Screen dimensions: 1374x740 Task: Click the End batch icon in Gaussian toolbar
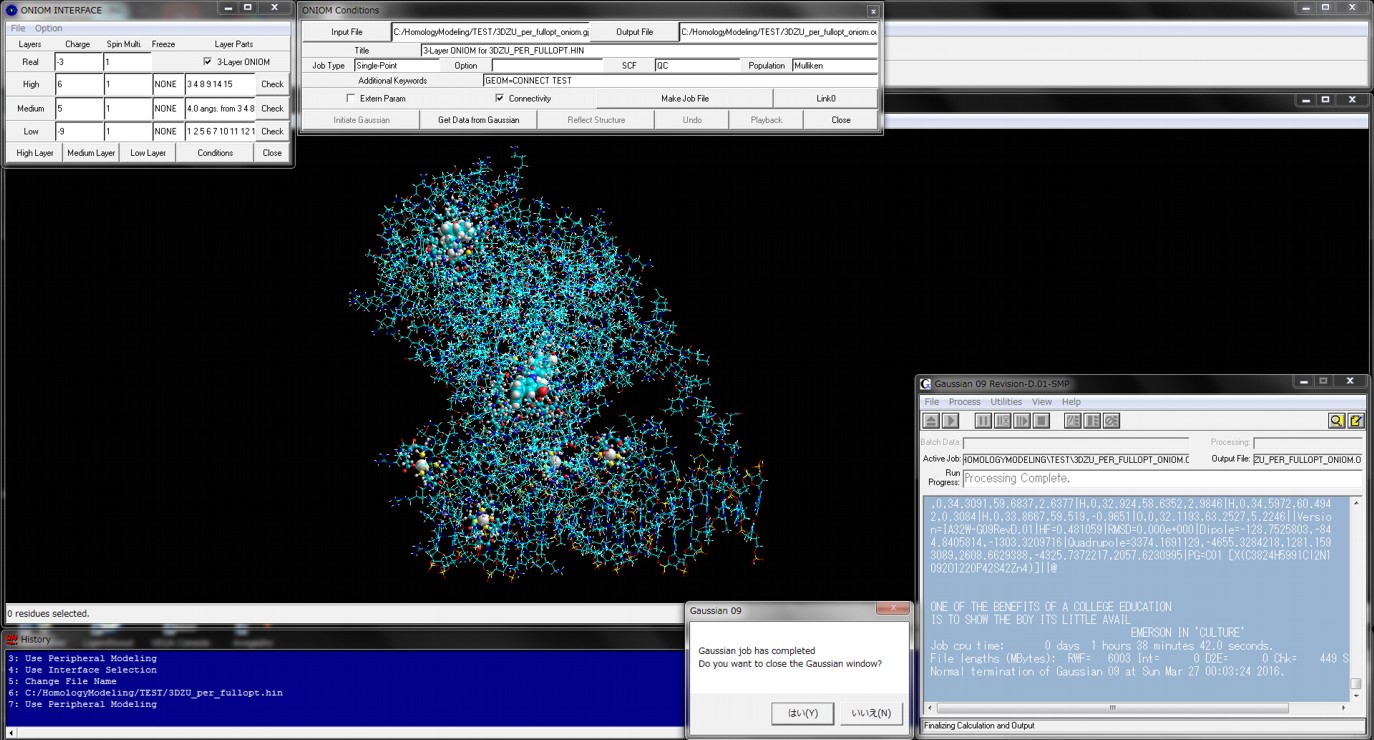pyautogui.click(x=1092, y=421)
